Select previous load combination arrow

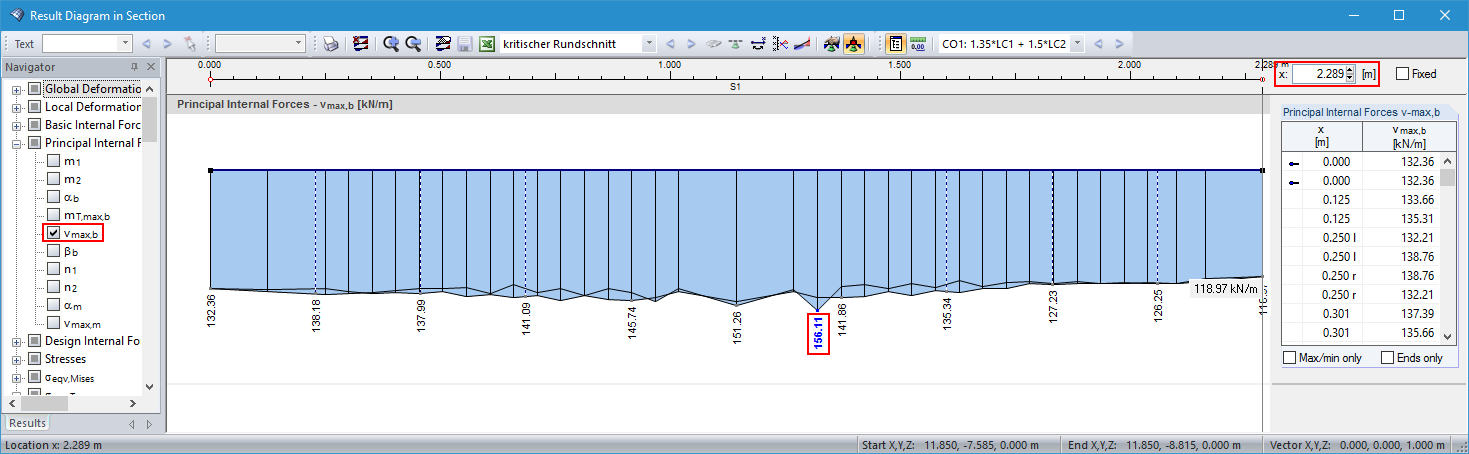coord(1097,44)
